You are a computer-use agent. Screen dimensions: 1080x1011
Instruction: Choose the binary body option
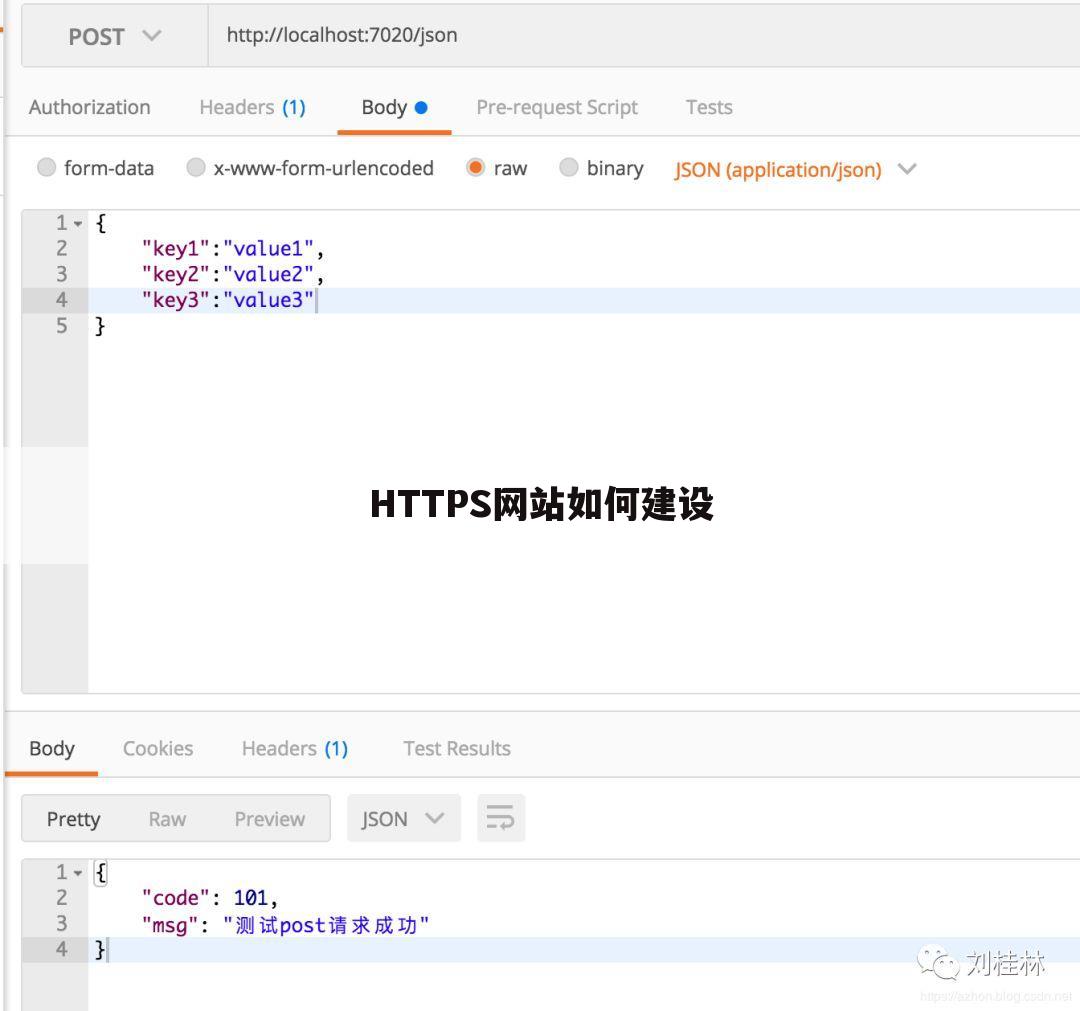[568, 167]
